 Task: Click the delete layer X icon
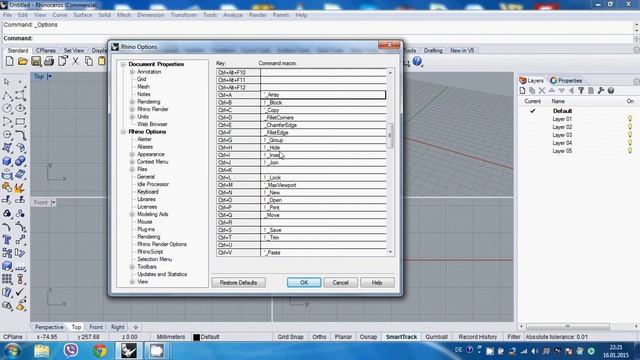(x=542, y=91)
